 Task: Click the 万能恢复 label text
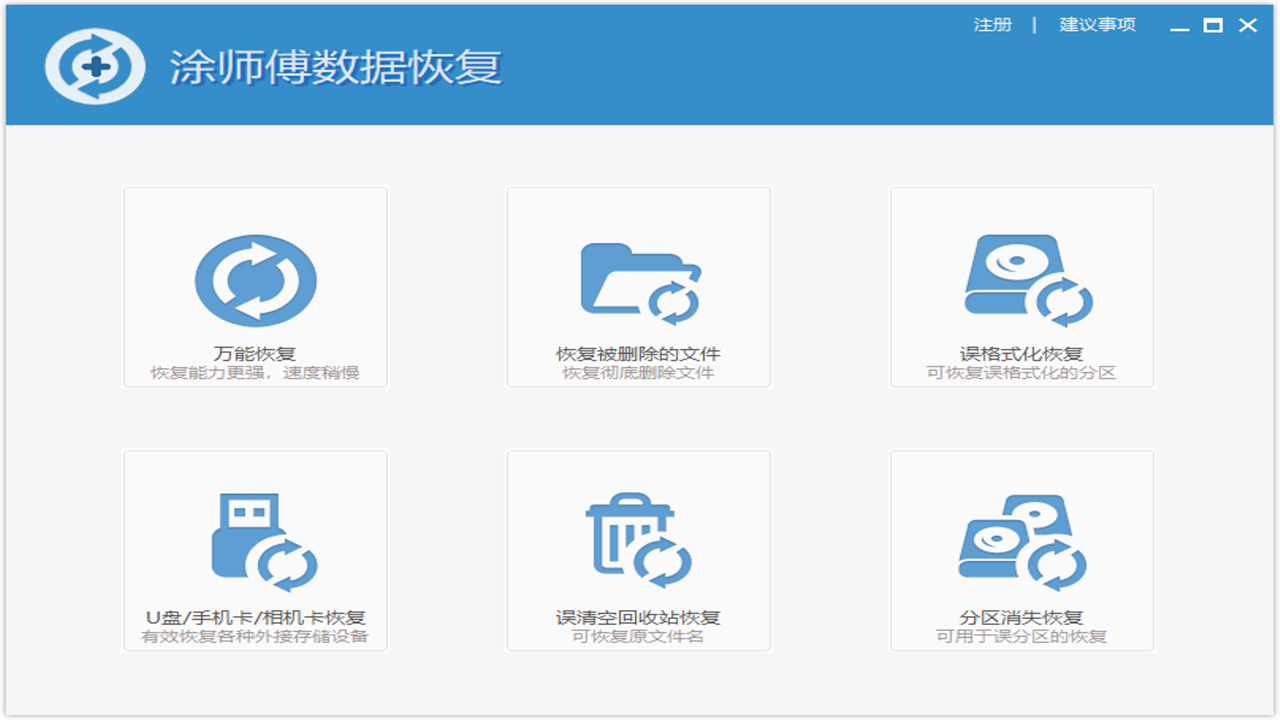255,354
